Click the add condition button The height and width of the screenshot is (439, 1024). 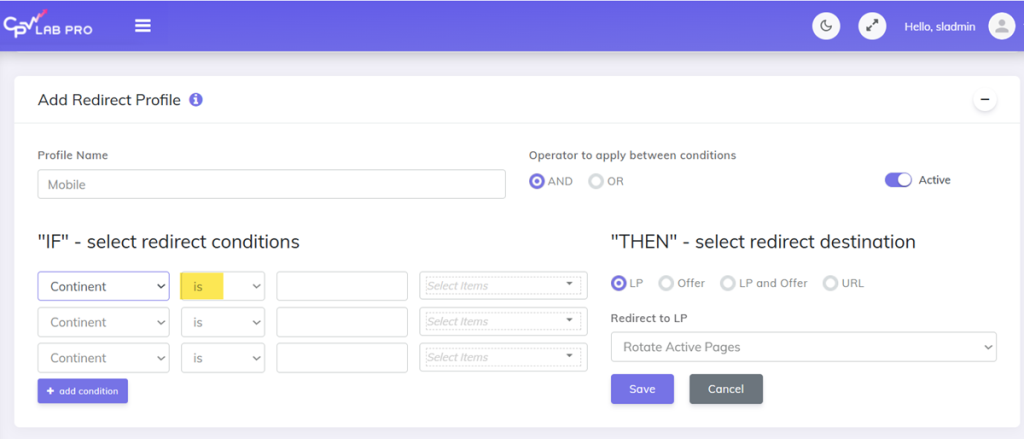(x=83, y=391)
